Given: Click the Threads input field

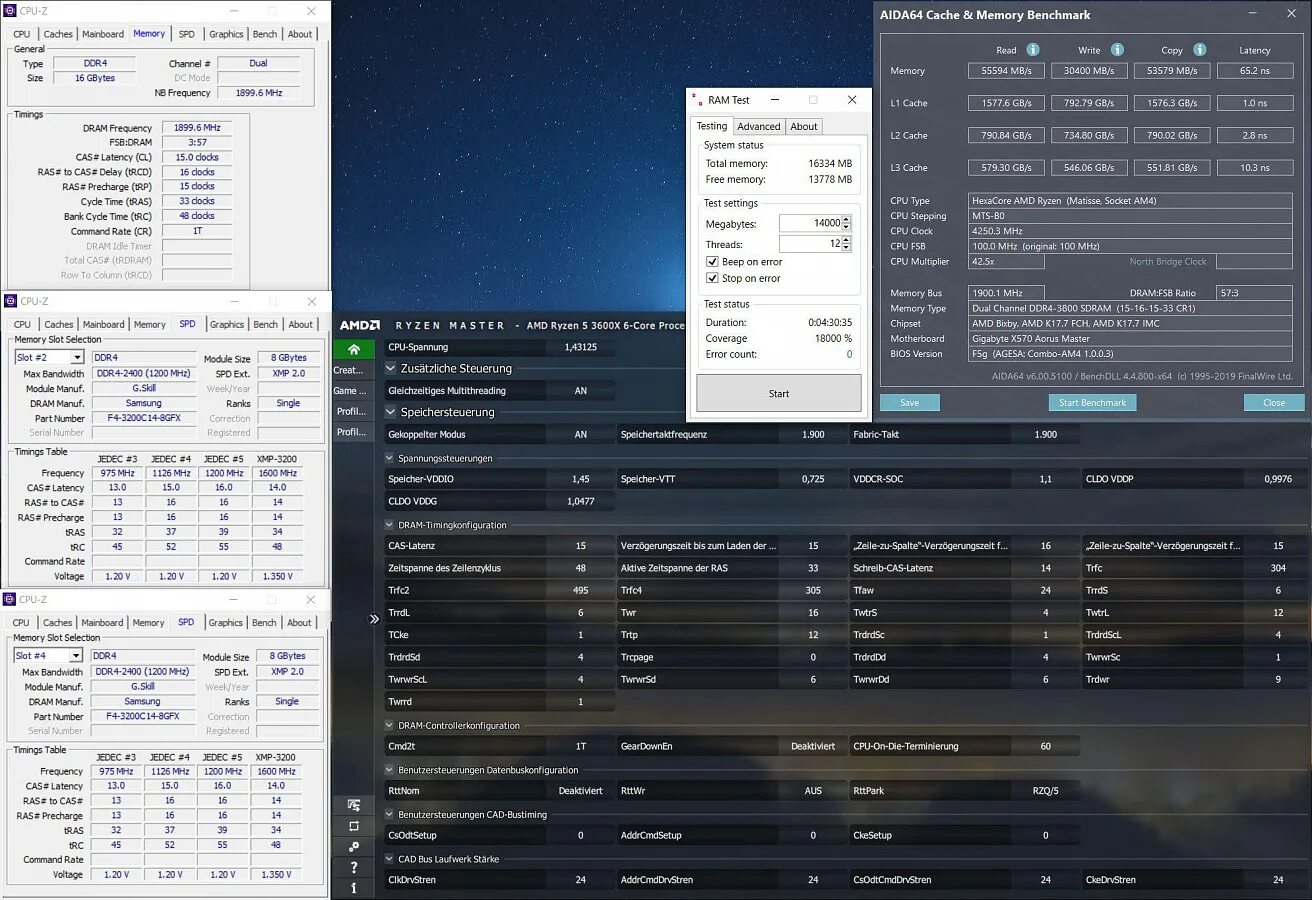Looking at the screenshot, I should point(810,244).
